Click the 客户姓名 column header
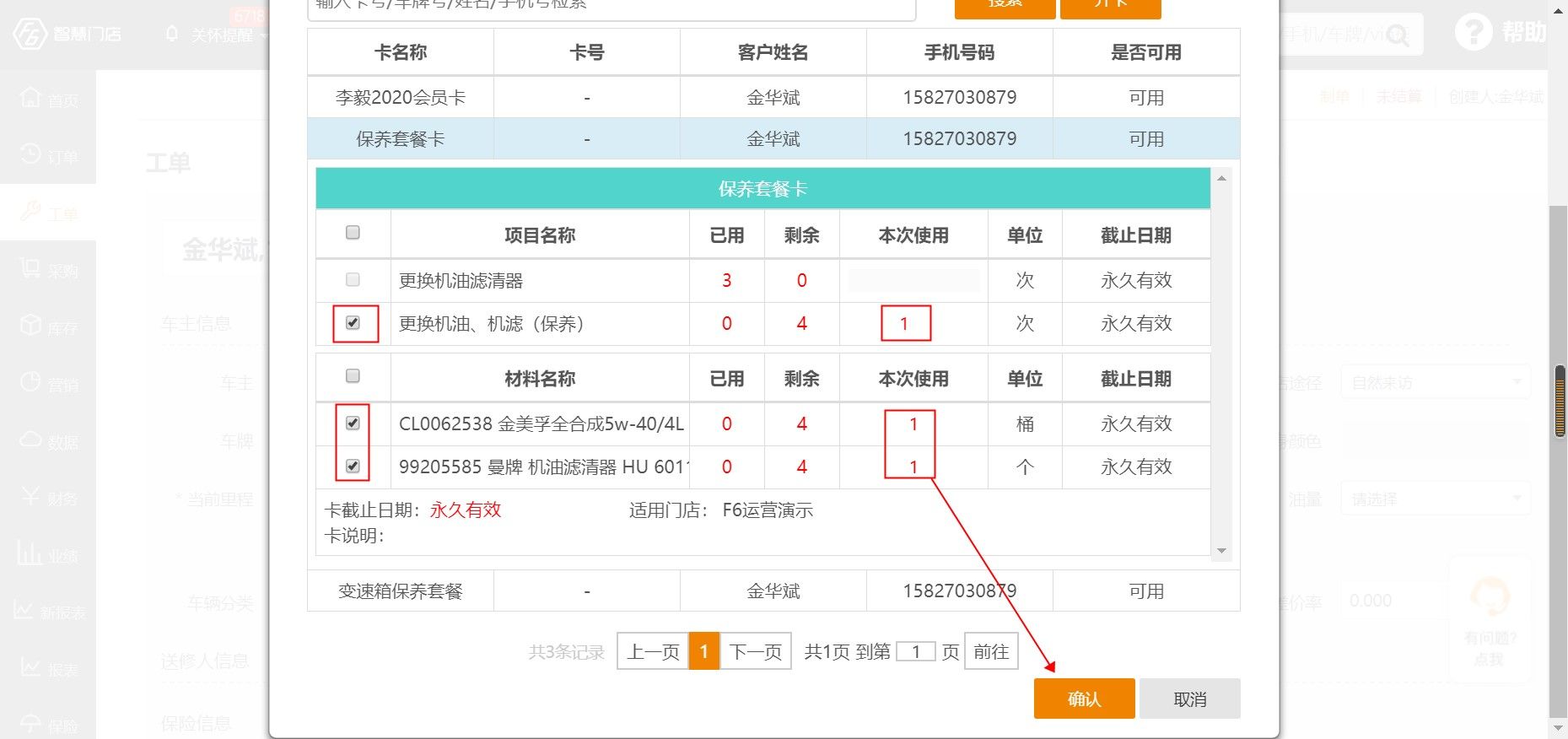This screenshot has width=1568, height=739. tap(773, 52)
